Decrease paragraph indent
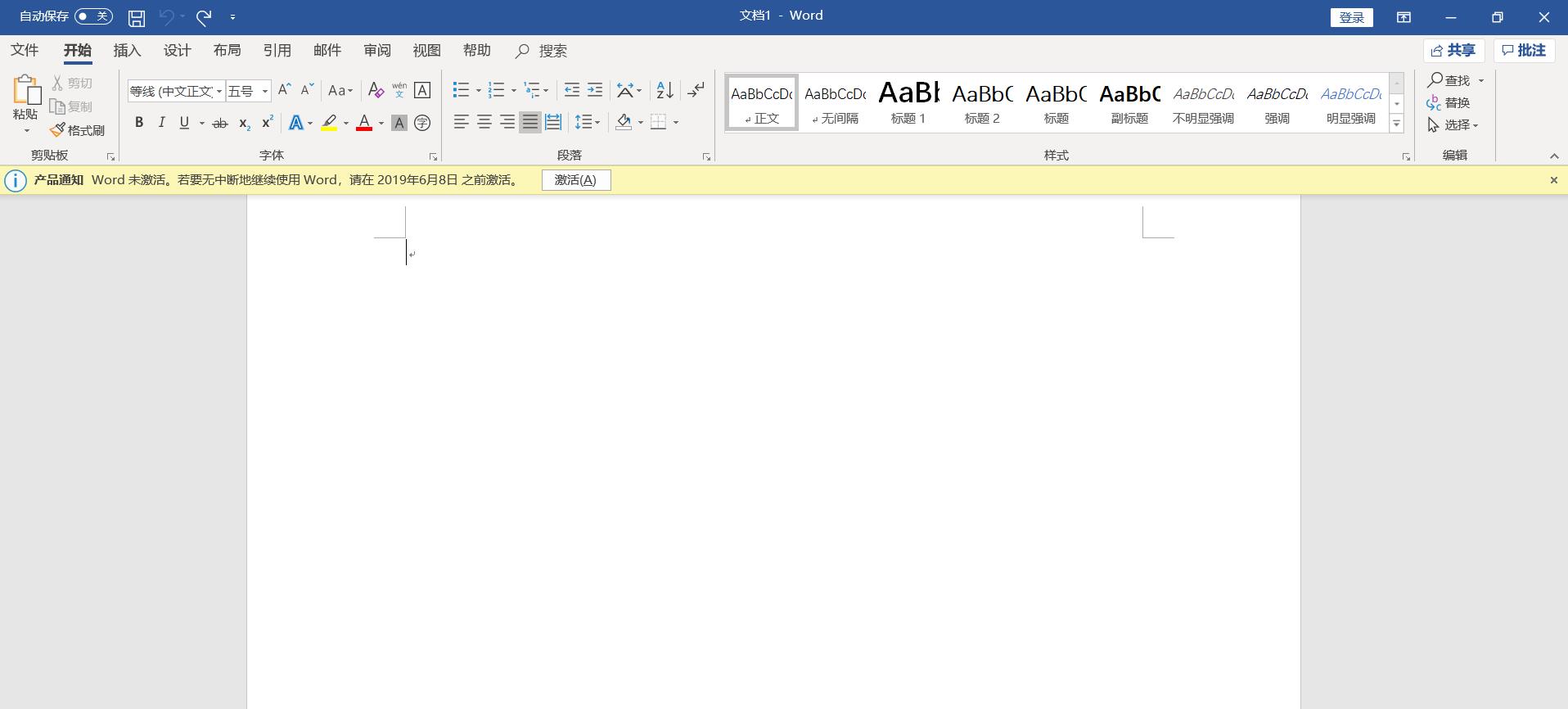Viewport: 1568px width, 709px height. (x=572, y=90)
